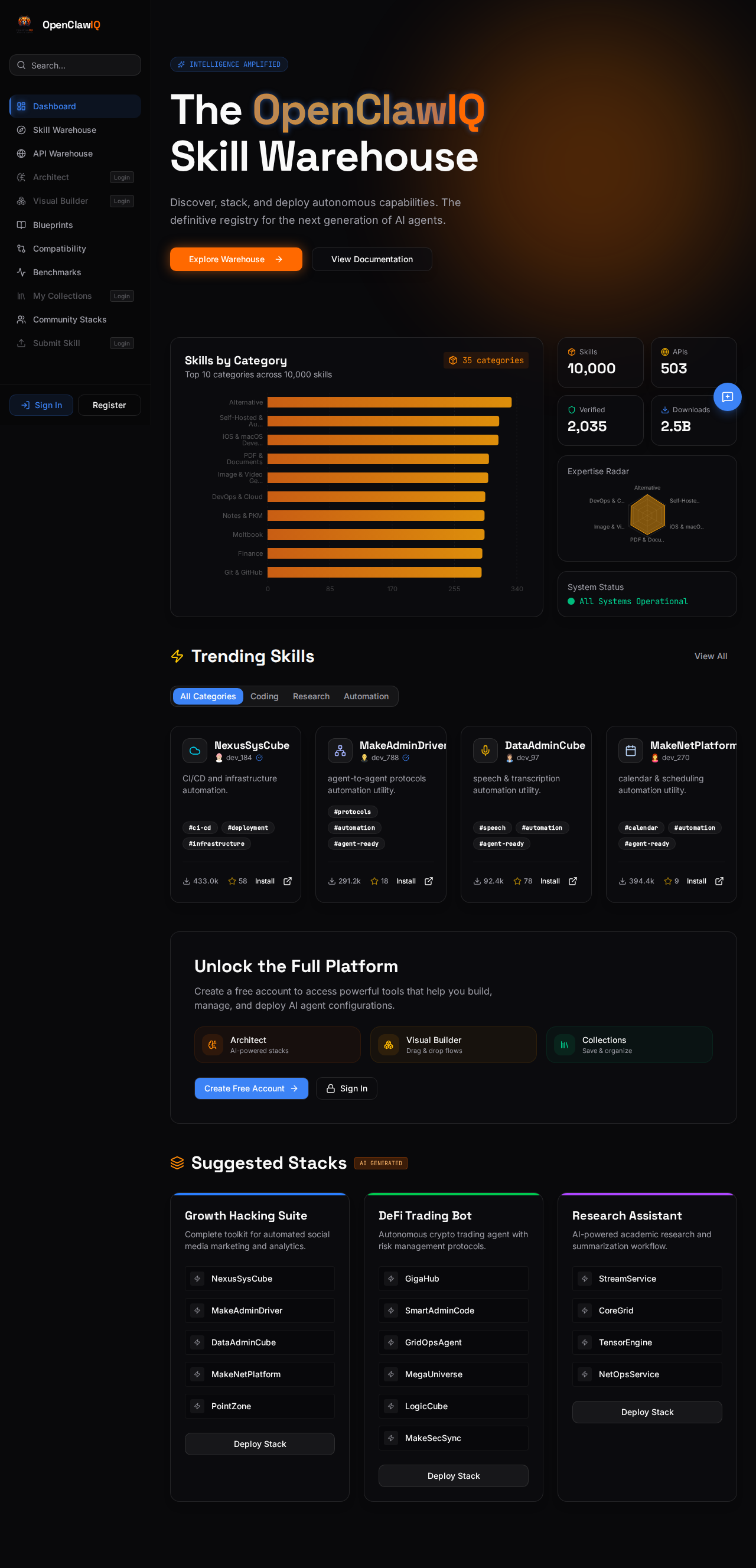This screenshot has height=1568, width=756.
Task: Click the Architect brain icon in Unlock section
Action: point(213,1045)
